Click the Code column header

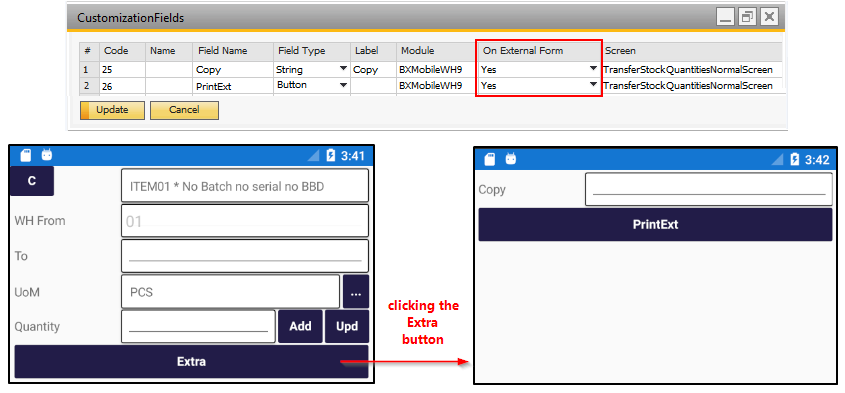coord(122,51)
